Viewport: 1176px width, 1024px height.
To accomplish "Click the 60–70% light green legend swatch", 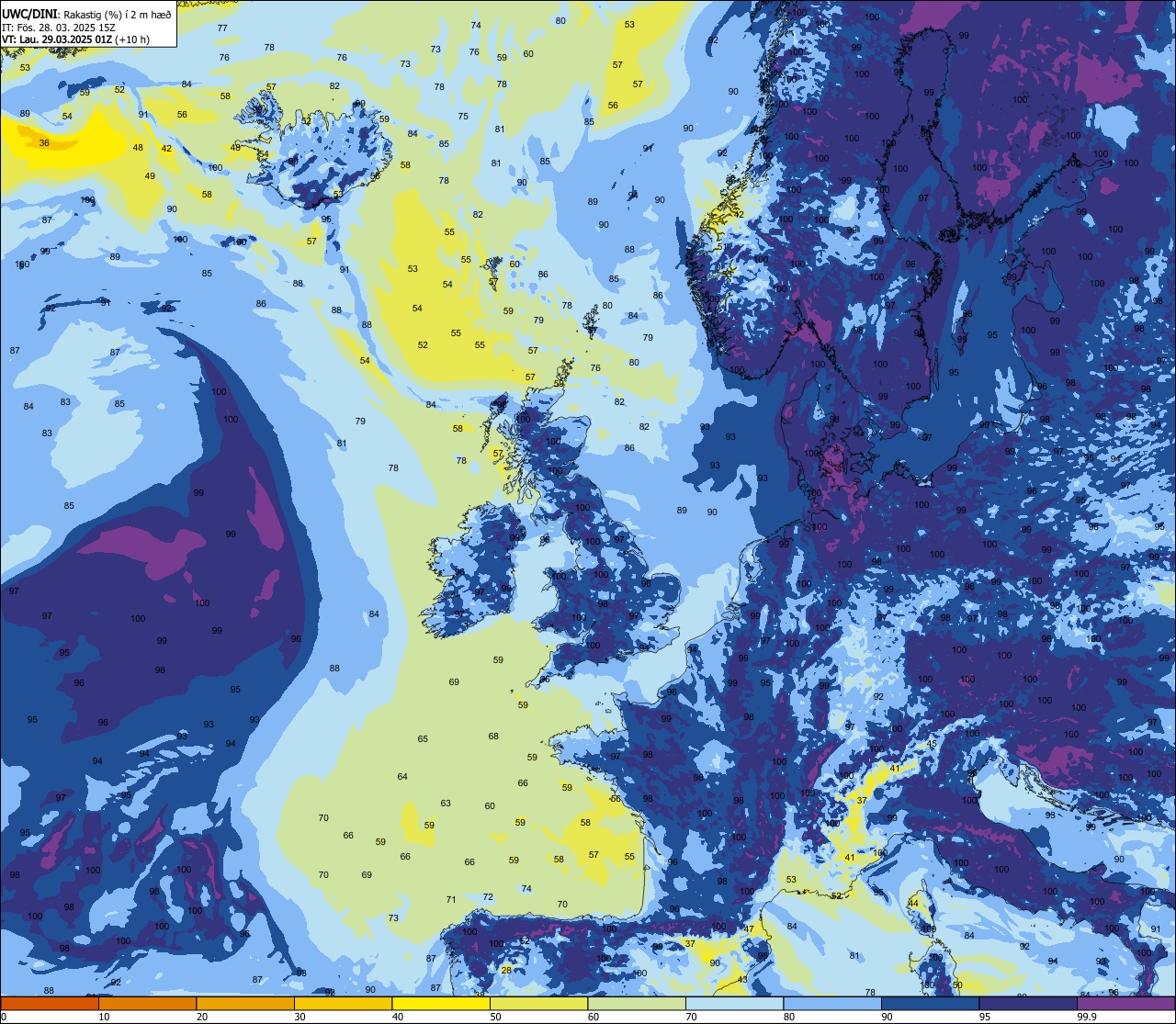I will pos(637,1003).
